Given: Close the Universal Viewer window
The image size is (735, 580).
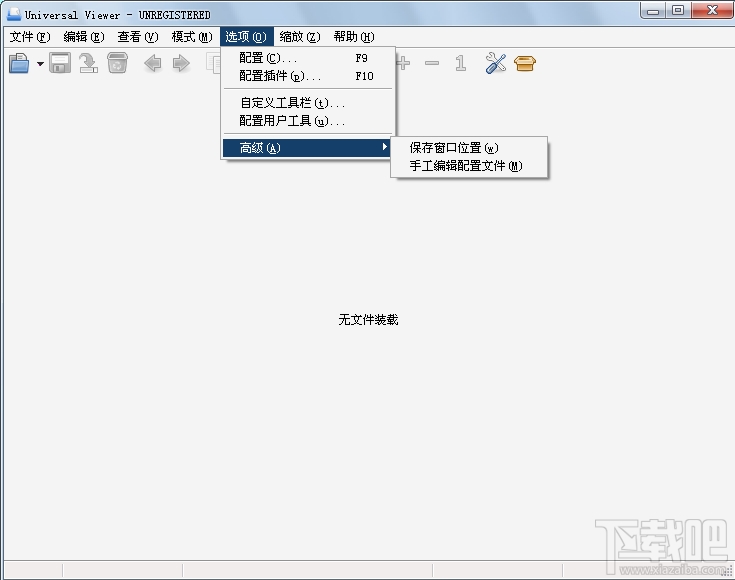Looking at the screenshot, I should pyautogui.click(x=712, y=10).
